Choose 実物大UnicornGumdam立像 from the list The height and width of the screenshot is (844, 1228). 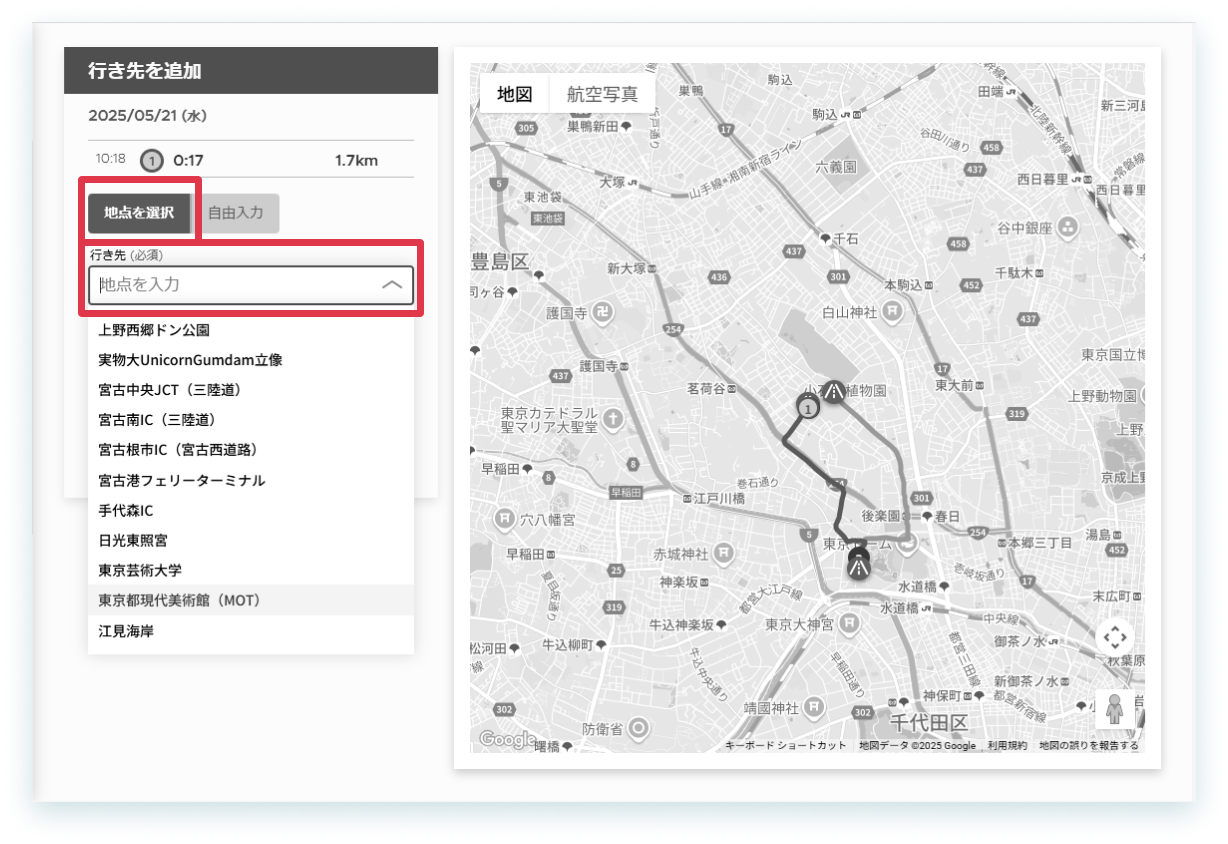pos(251,359)
